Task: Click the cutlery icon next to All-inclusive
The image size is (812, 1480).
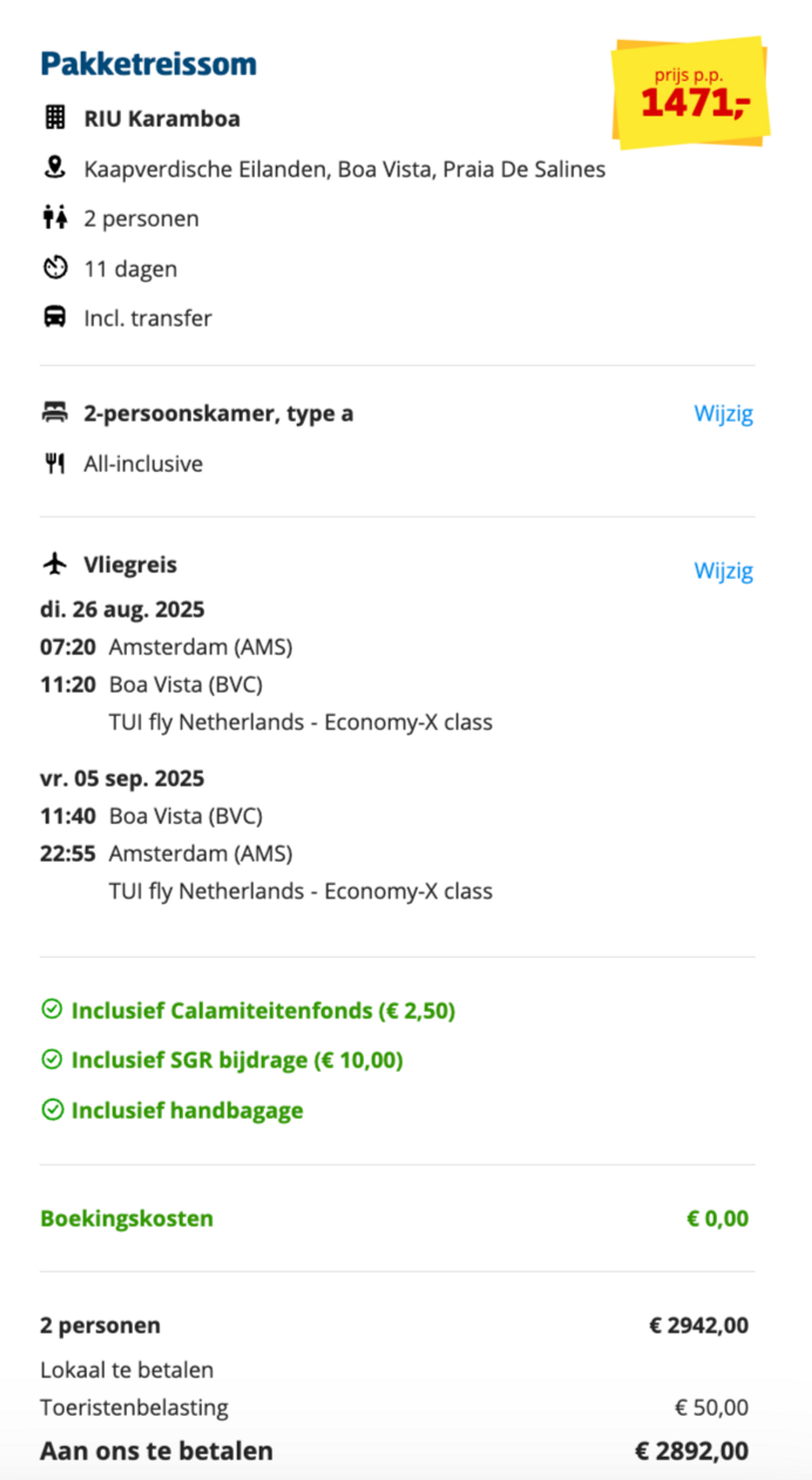Action: click(55, 463)
